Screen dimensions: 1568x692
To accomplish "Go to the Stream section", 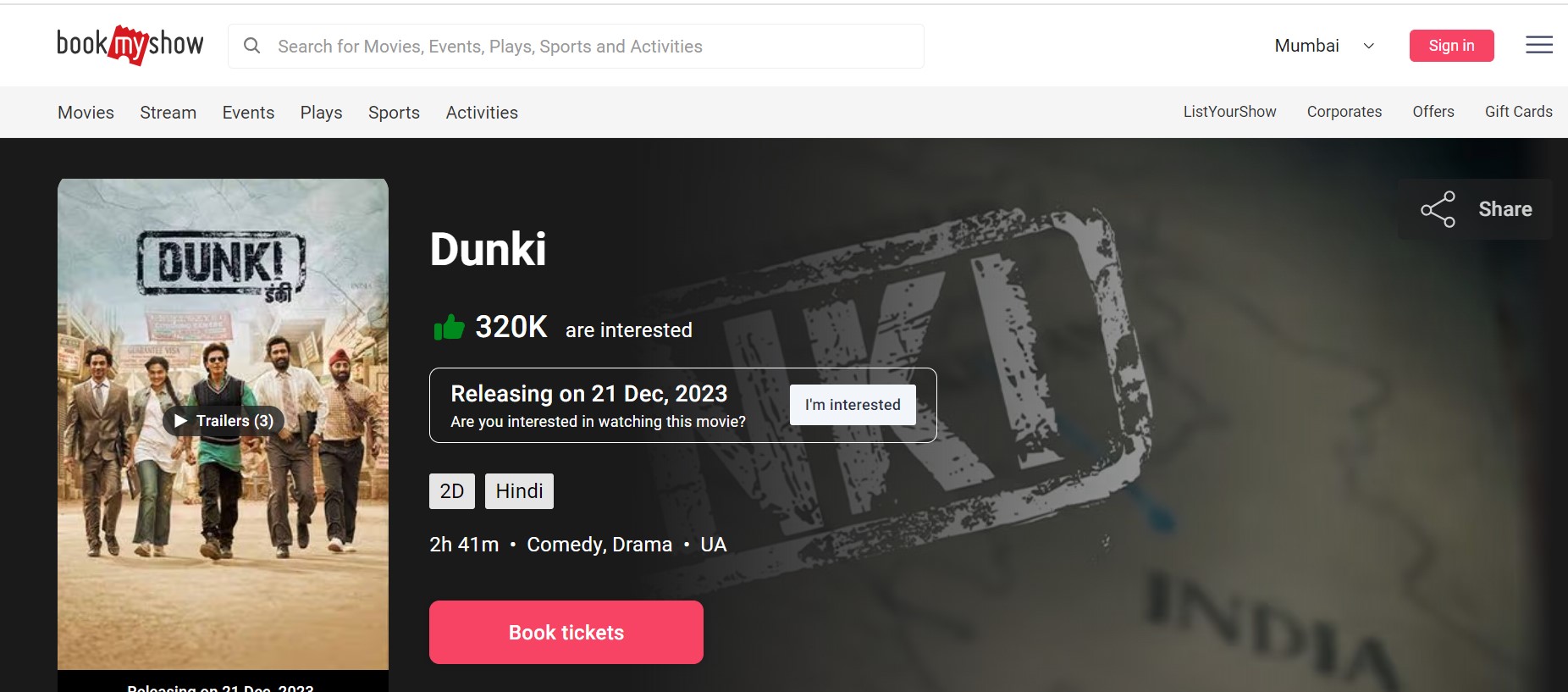I will tap(168, 113).
